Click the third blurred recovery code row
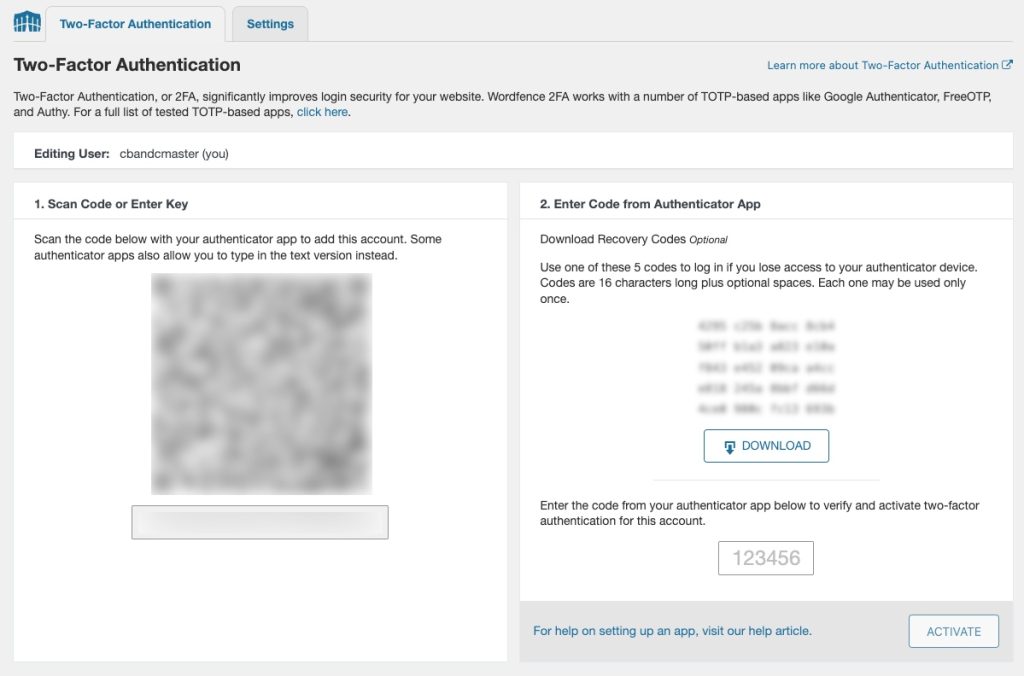Viewport: 1024px width, 676px height. point(766,367)
